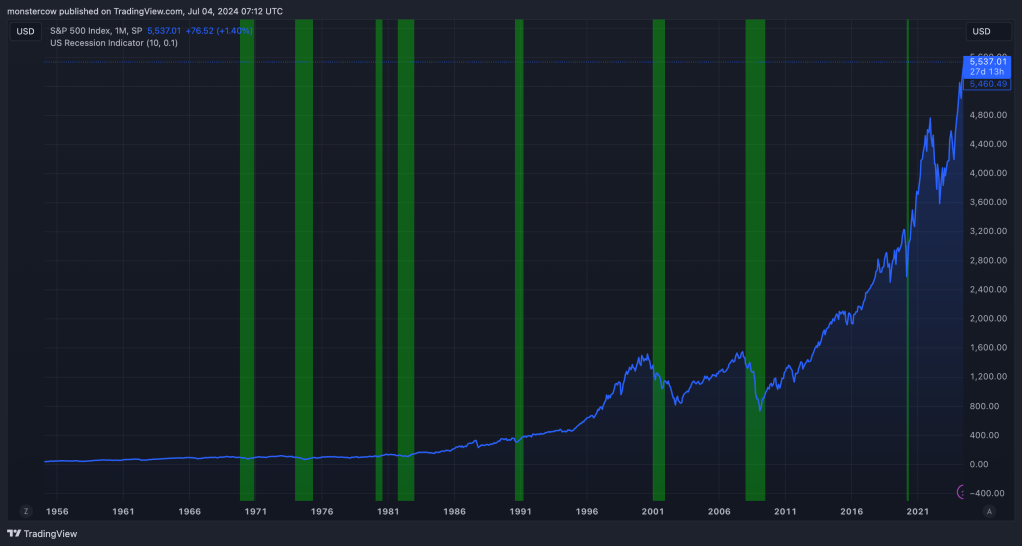Viewport: 1022px width, 546px height.
Task: Click the 5,460.49 outlined price label
Action: (987, 84)
